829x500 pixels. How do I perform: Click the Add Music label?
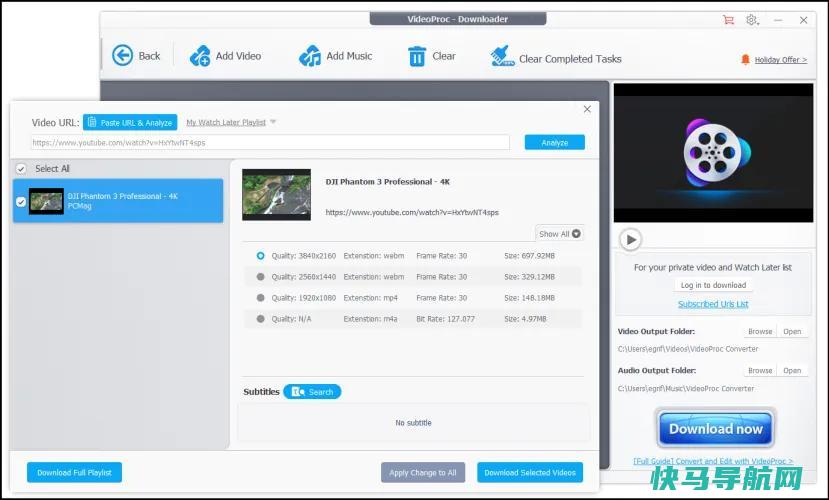349,55
